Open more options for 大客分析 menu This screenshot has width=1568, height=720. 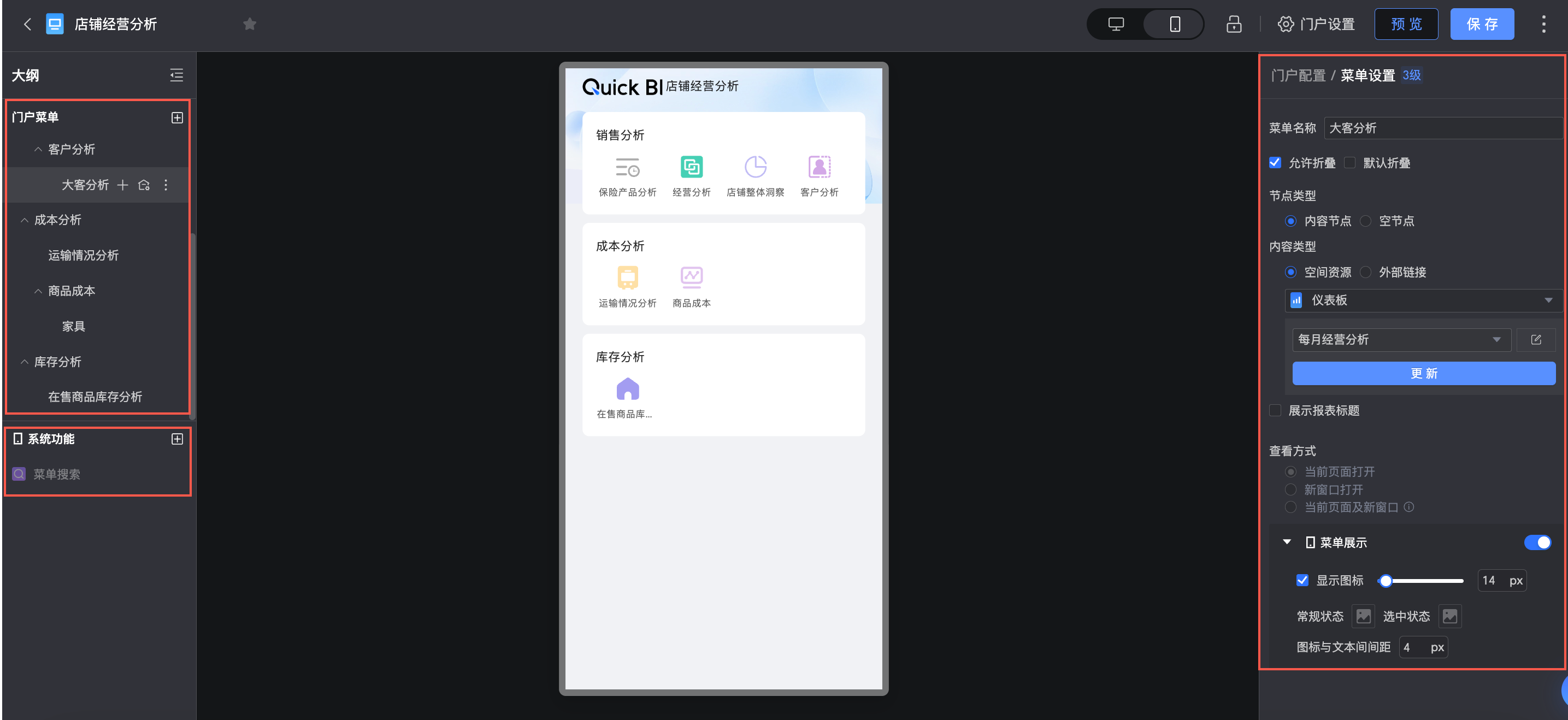pos(166,185)
